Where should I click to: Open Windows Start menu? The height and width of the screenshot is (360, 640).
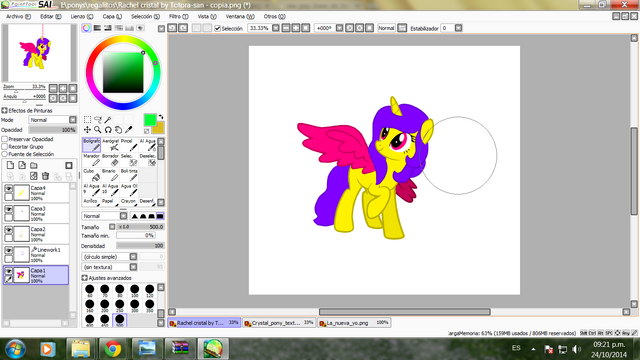click(x=15, y=349)
